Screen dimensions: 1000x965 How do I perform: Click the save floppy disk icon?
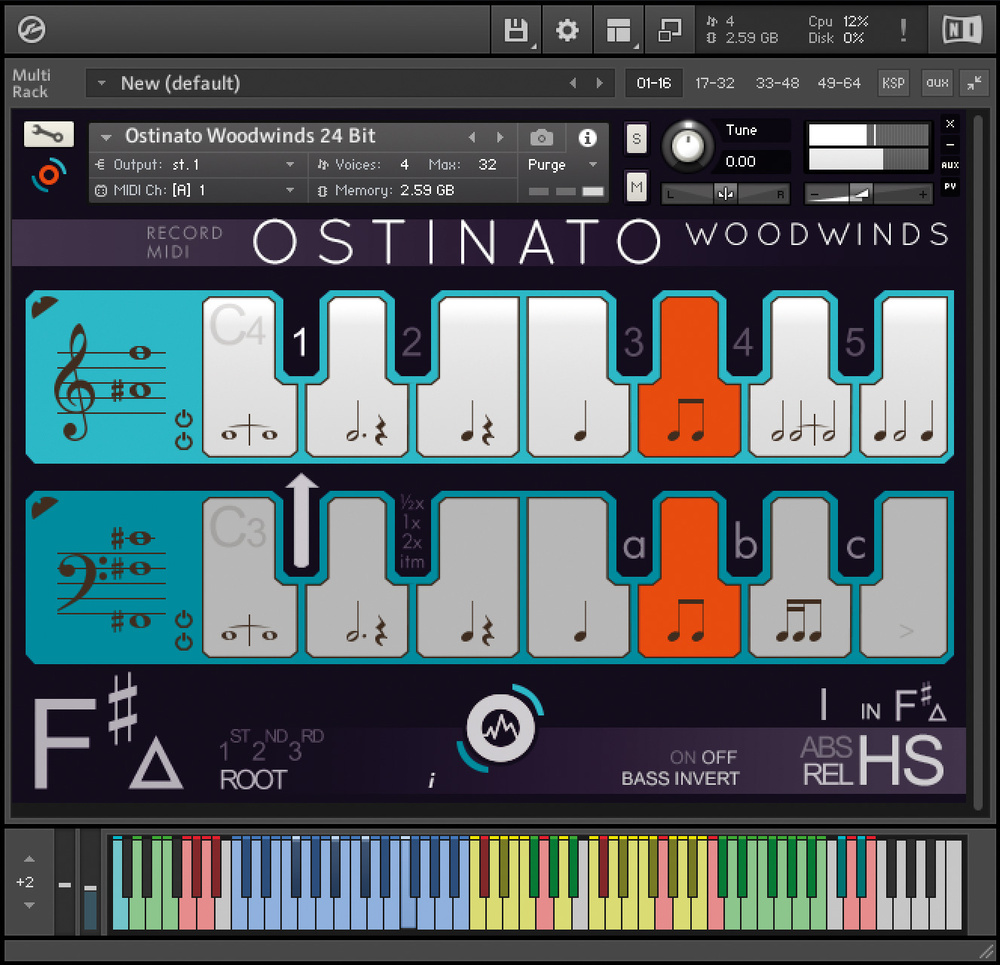tap(516, 31)
